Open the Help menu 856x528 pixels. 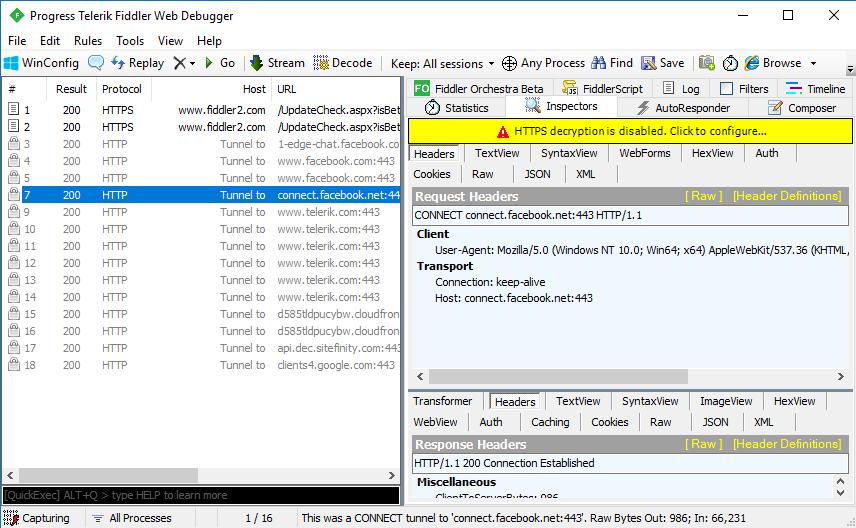pos(209,41)
